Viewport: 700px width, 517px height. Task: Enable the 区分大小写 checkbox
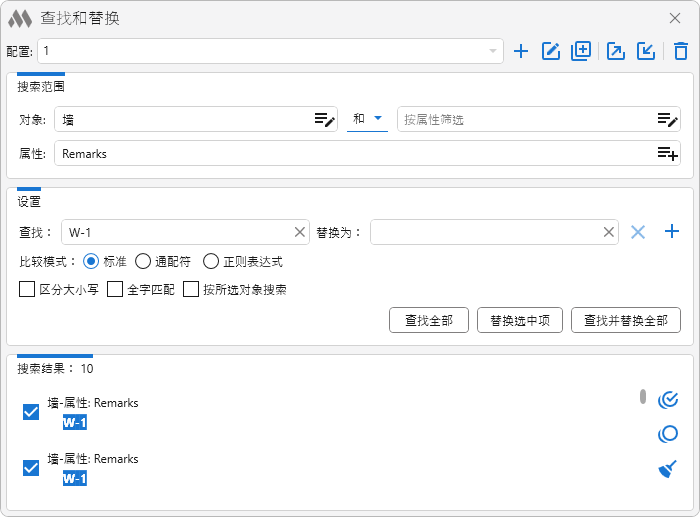[x=27, y=290]
